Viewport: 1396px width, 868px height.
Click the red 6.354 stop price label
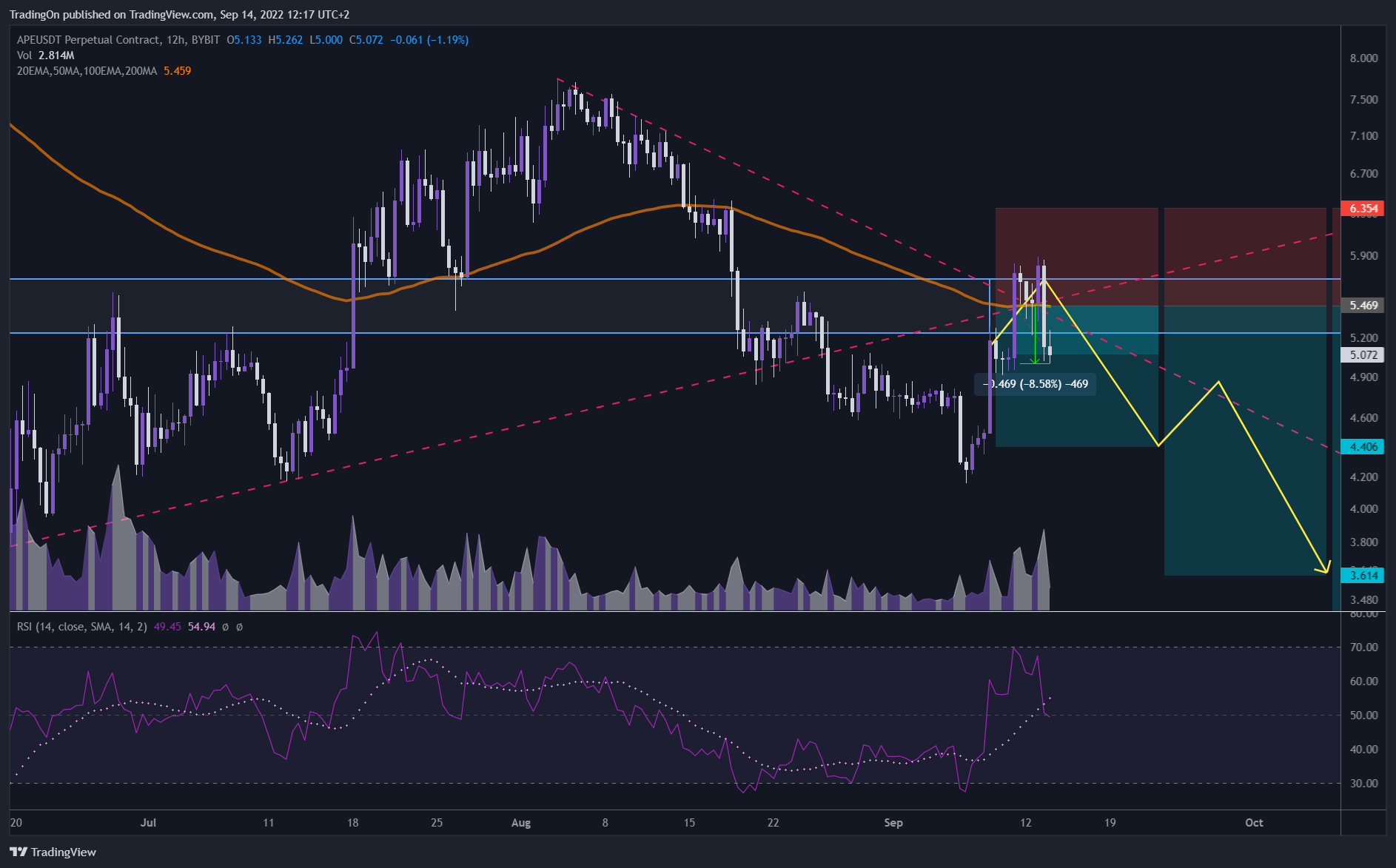(1363, 209)
